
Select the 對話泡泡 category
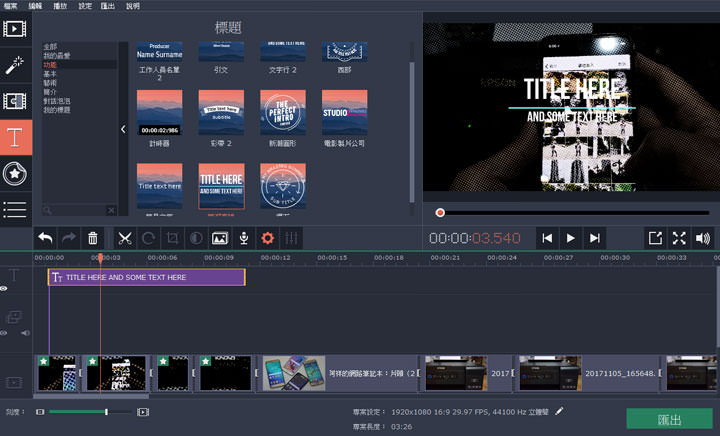coord(57,101)
